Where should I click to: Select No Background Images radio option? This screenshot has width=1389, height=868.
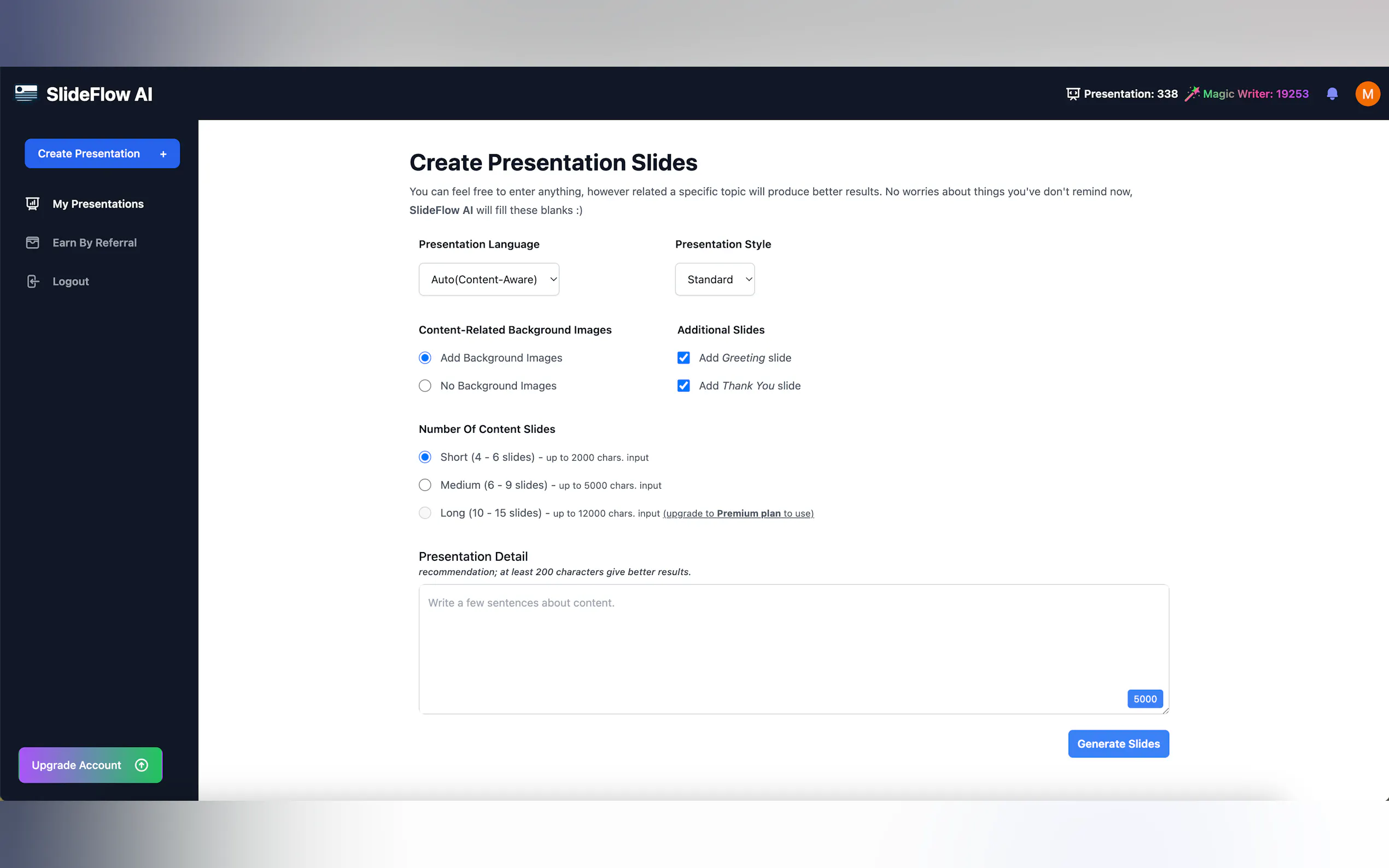point(425,386)
